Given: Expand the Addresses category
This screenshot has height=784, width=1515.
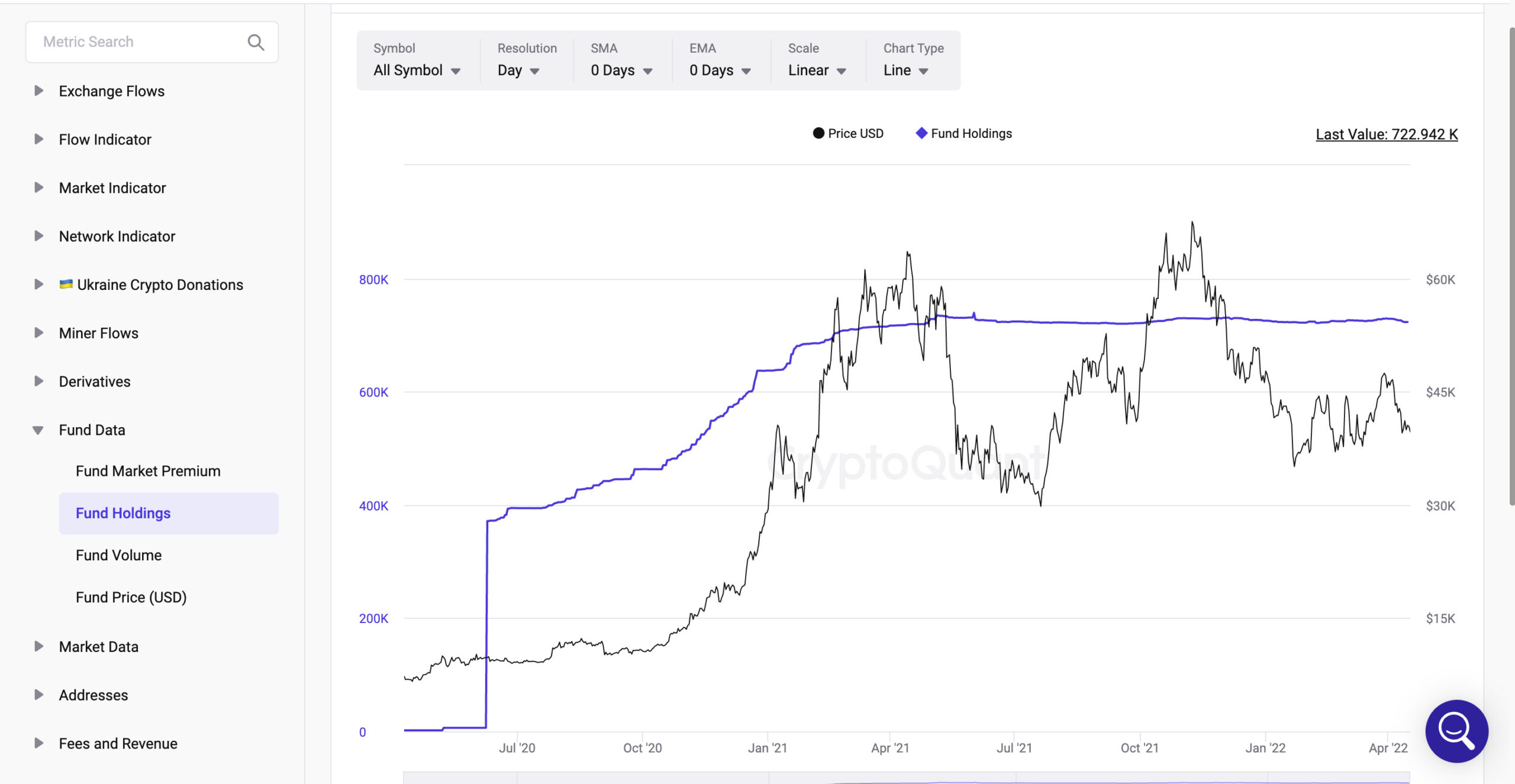Looking at the screenshot, I should click(x=39, y=695).
